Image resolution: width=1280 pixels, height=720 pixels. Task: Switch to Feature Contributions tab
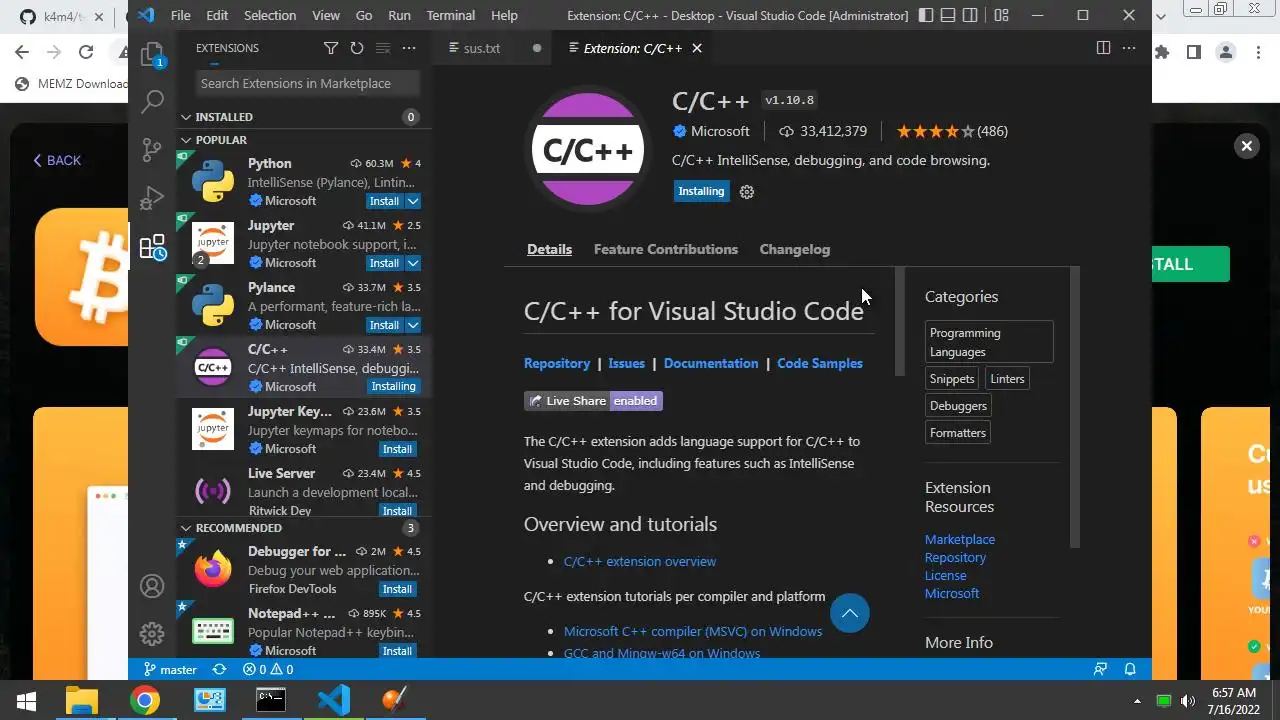click(666, 249)
